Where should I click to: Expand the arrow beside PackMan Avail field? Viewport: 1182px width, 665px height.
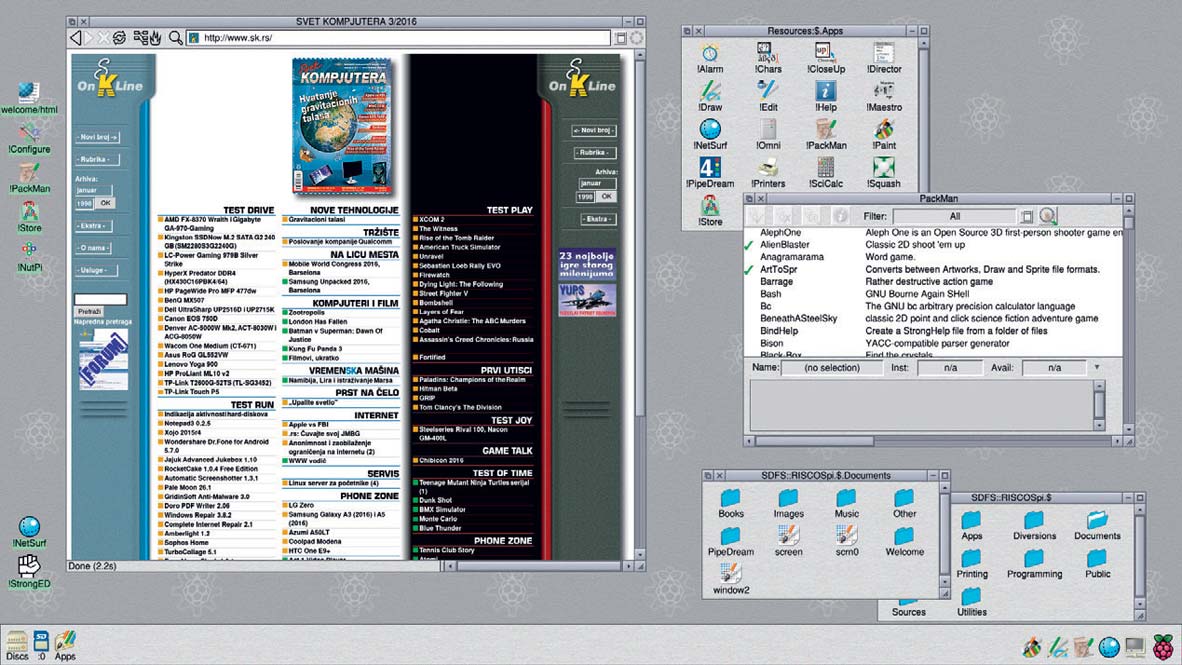(1097, 367)
